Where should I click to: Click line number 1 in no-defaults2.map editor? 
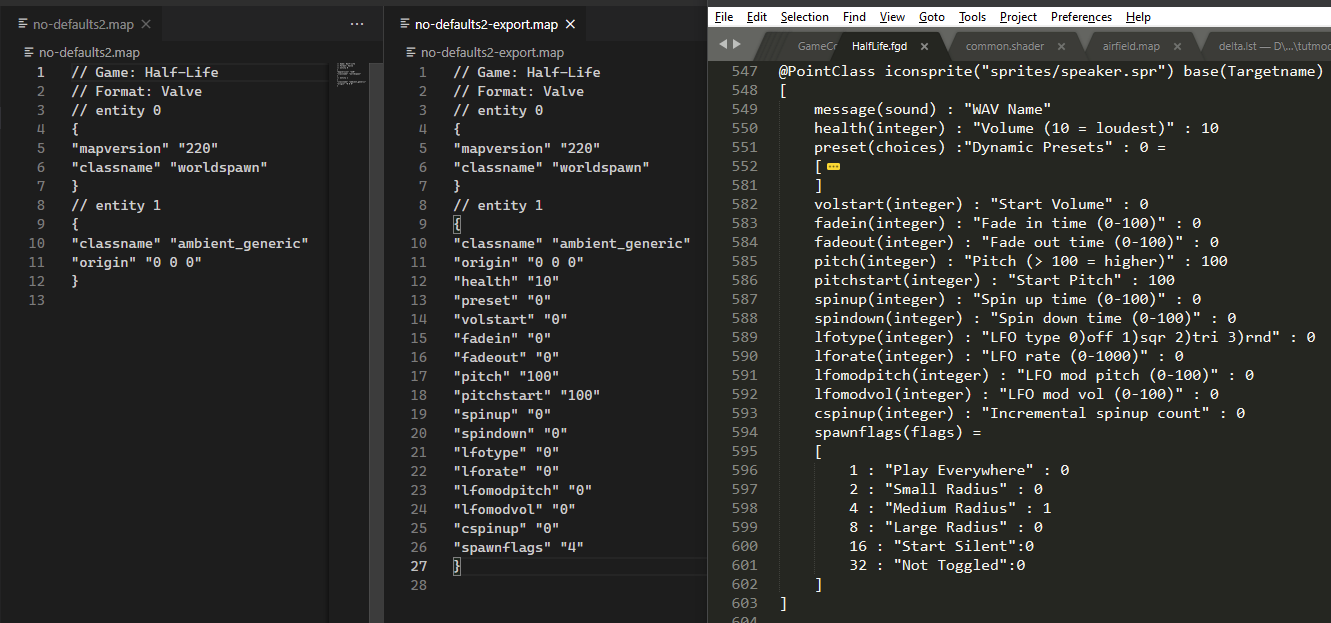[40, 72]
